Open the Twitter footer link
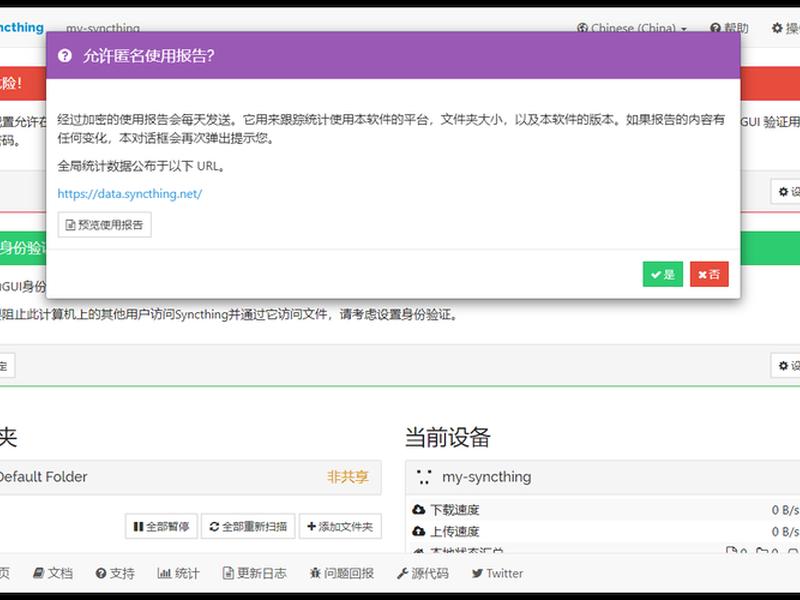Viewport: 800px width, 600px height. [497, 573]
